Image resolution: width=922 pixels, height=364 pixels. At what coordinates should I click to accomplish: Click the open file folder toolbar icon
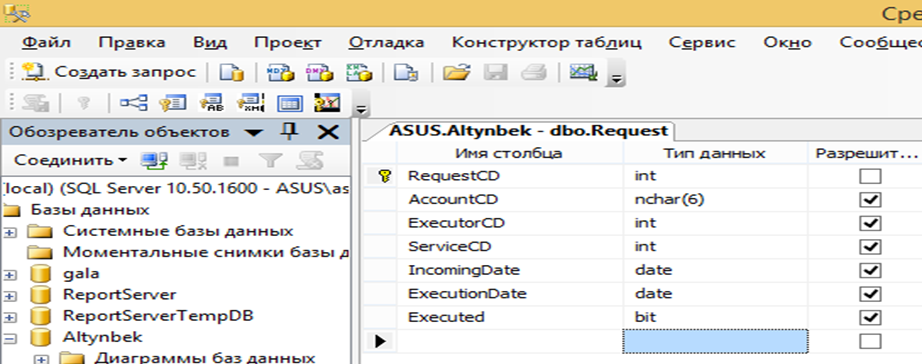[457, 72]
